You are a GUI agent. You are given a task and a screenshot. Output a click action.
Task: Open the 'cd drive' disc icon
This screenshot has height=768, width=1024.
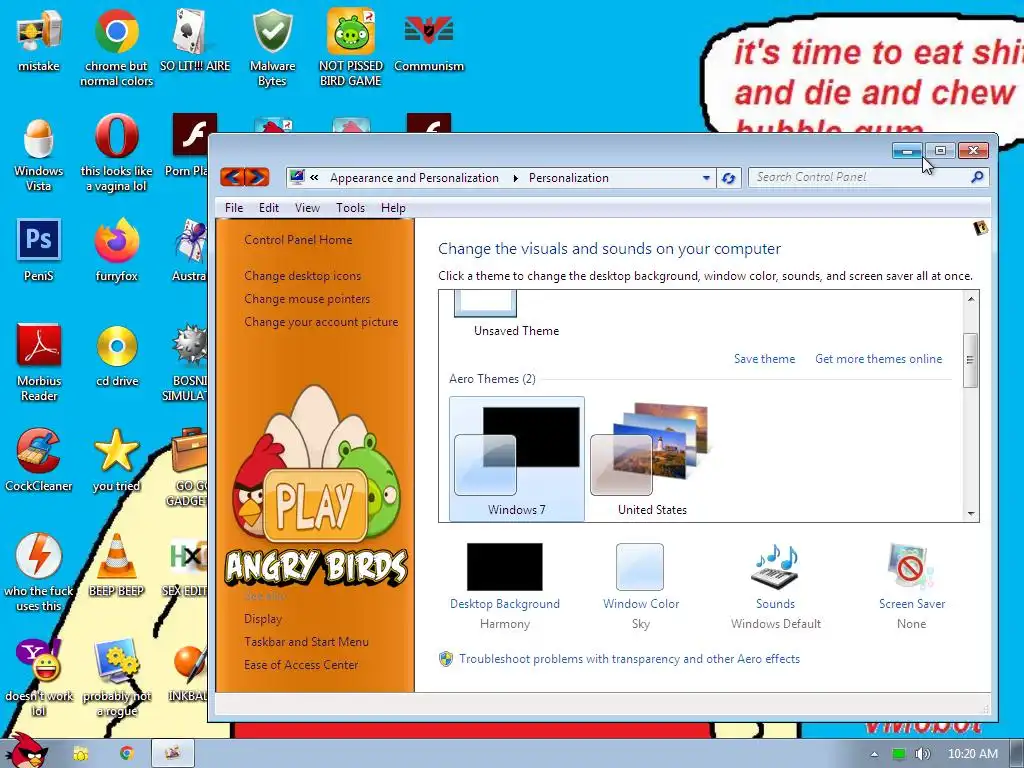(117, 356)
